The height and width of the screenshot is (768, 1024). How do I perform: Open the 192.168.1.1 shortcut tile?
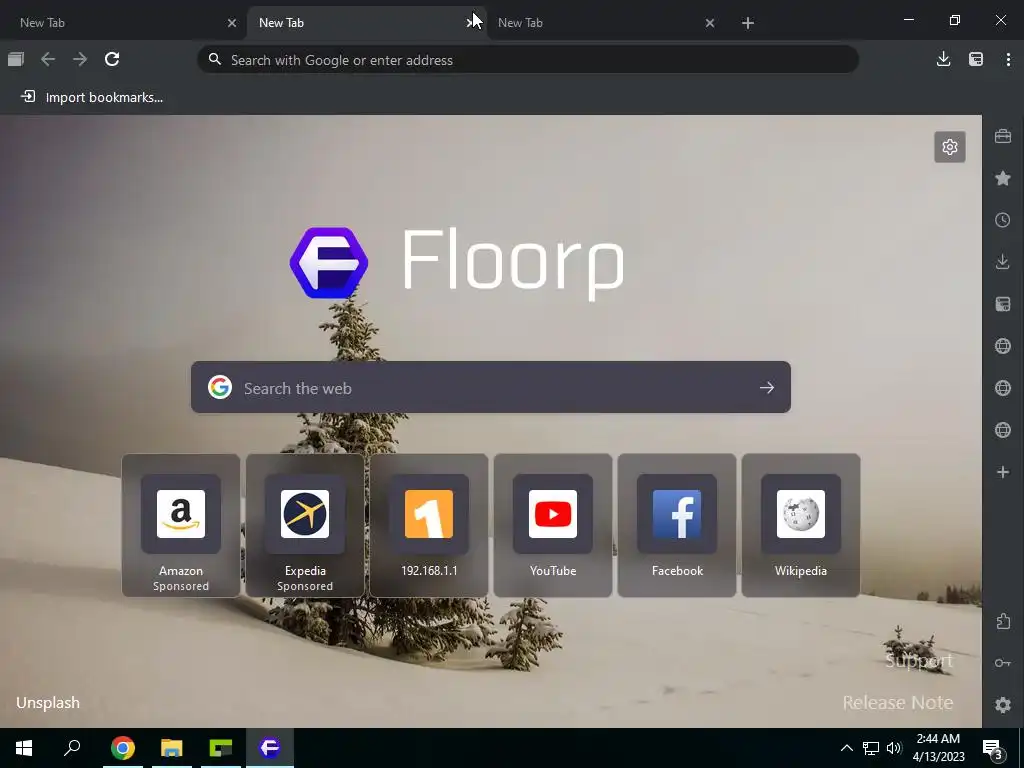[429, 525]
